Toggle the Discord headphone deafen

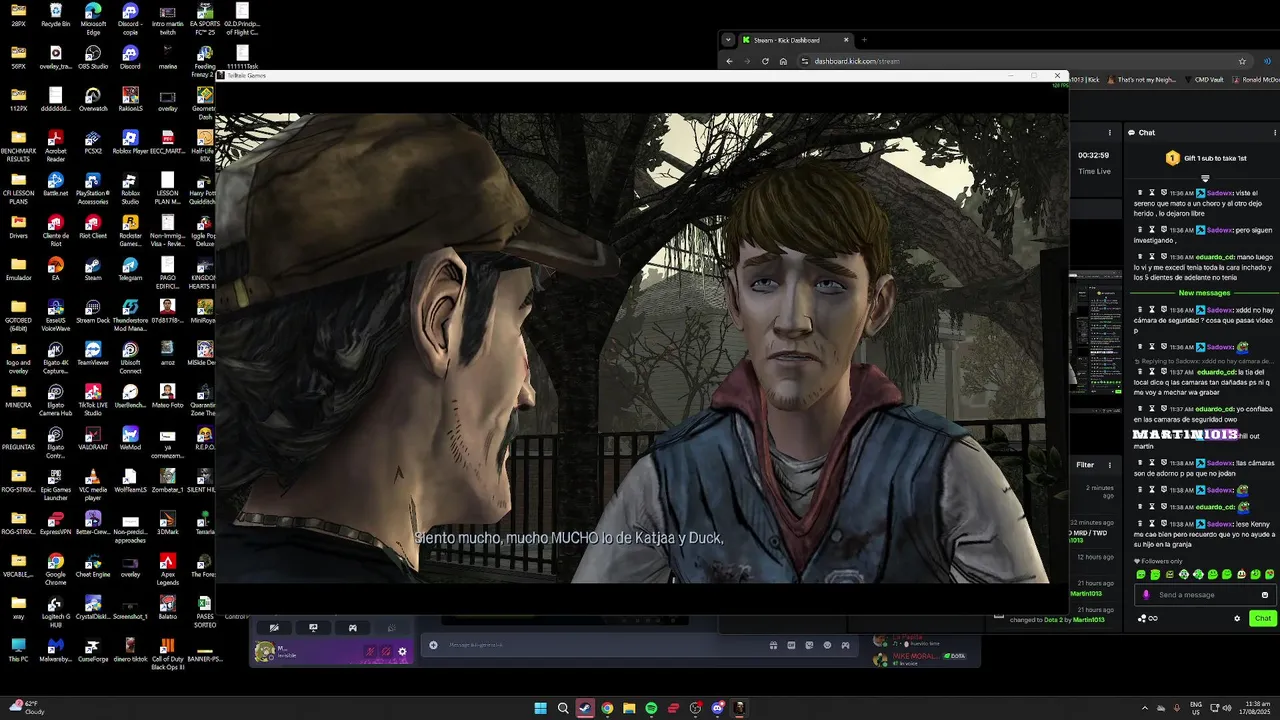[x=386, y=651]
